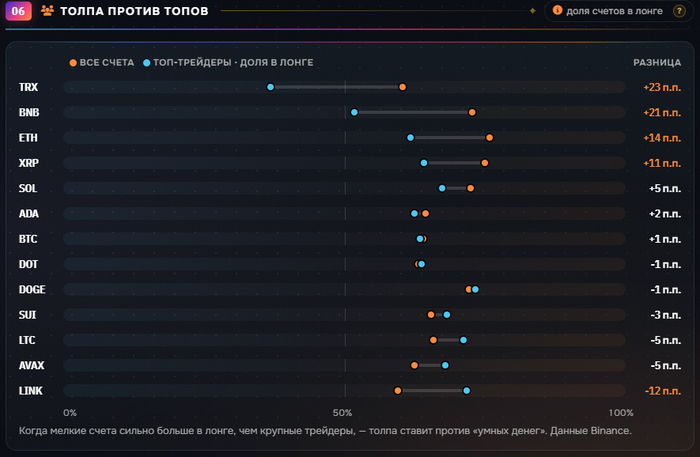Image resolution: width=700 pixels, height=457 pixels.
Task: Click the доля счетов в лонге label
Action: 614,11
